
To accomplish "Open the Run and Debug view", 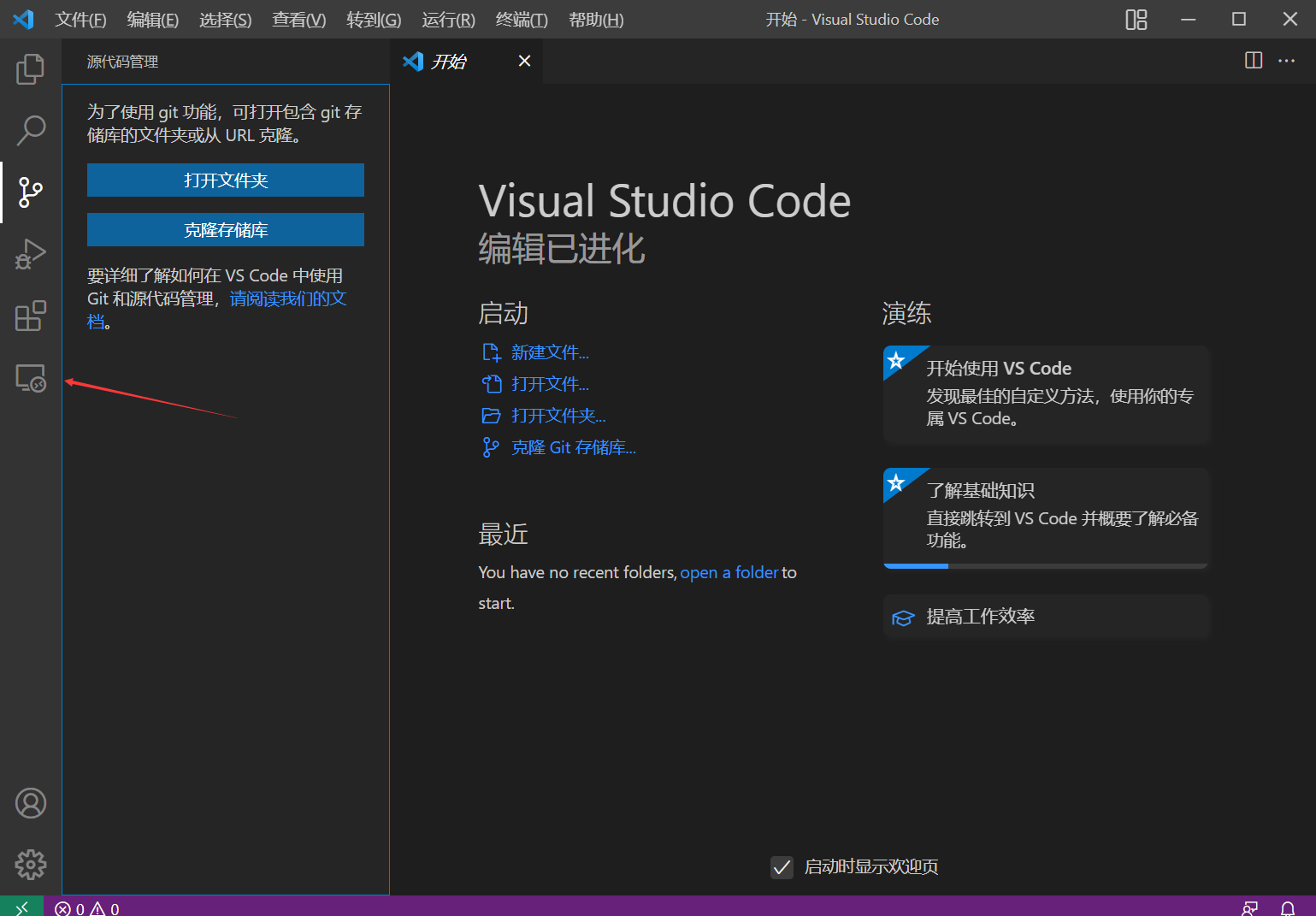I will [x=31, y=254].
